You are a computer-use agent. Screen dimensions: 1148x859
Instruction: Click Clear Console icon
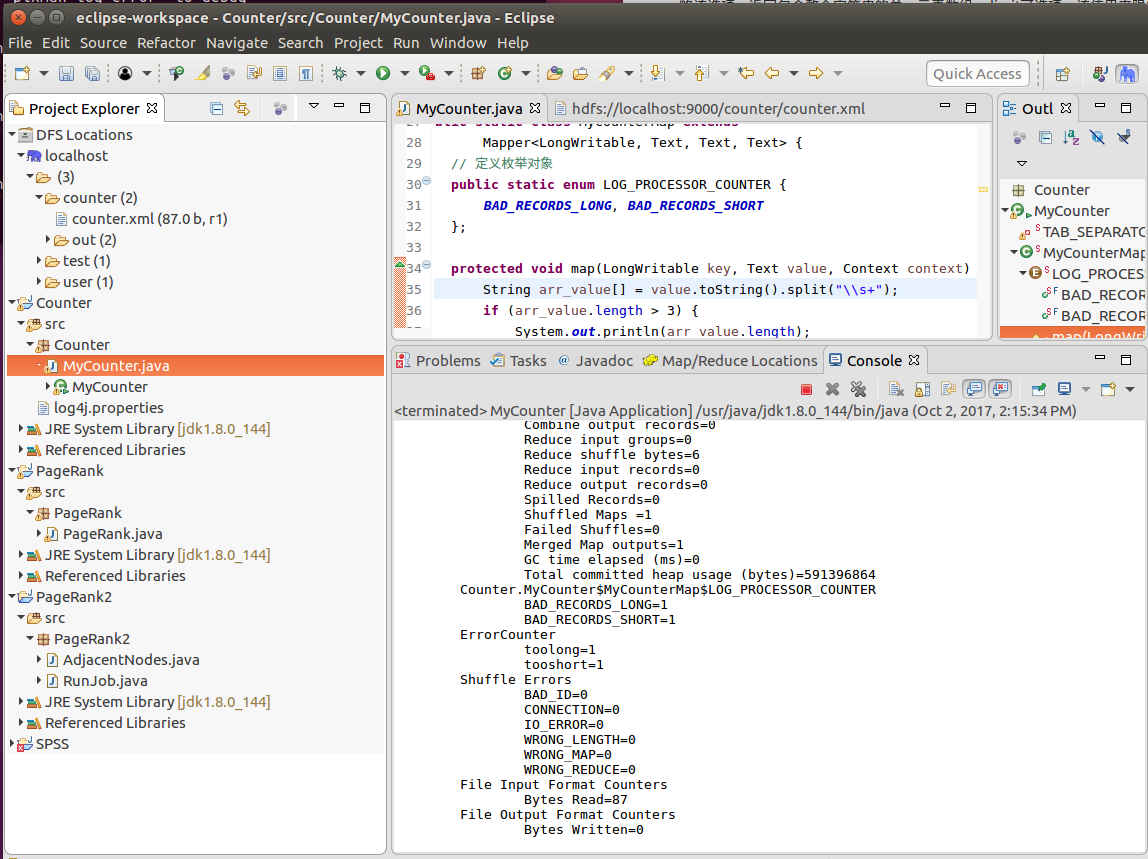click(x=896, y=389)
